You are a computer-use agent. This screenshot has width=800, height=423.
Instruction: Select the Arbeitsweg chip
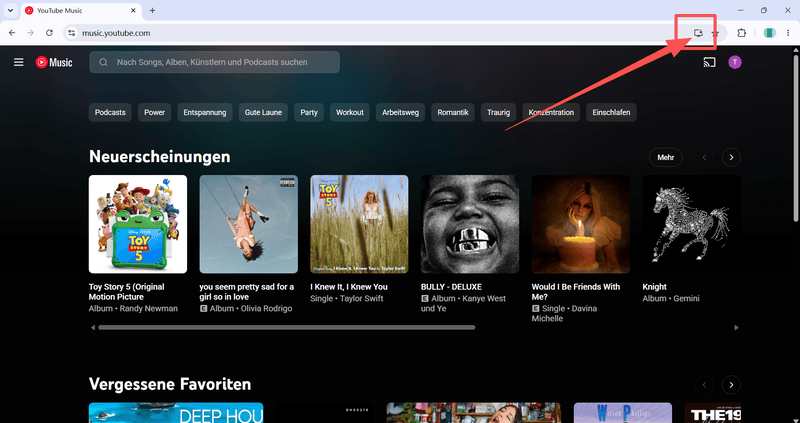[401, 112]
